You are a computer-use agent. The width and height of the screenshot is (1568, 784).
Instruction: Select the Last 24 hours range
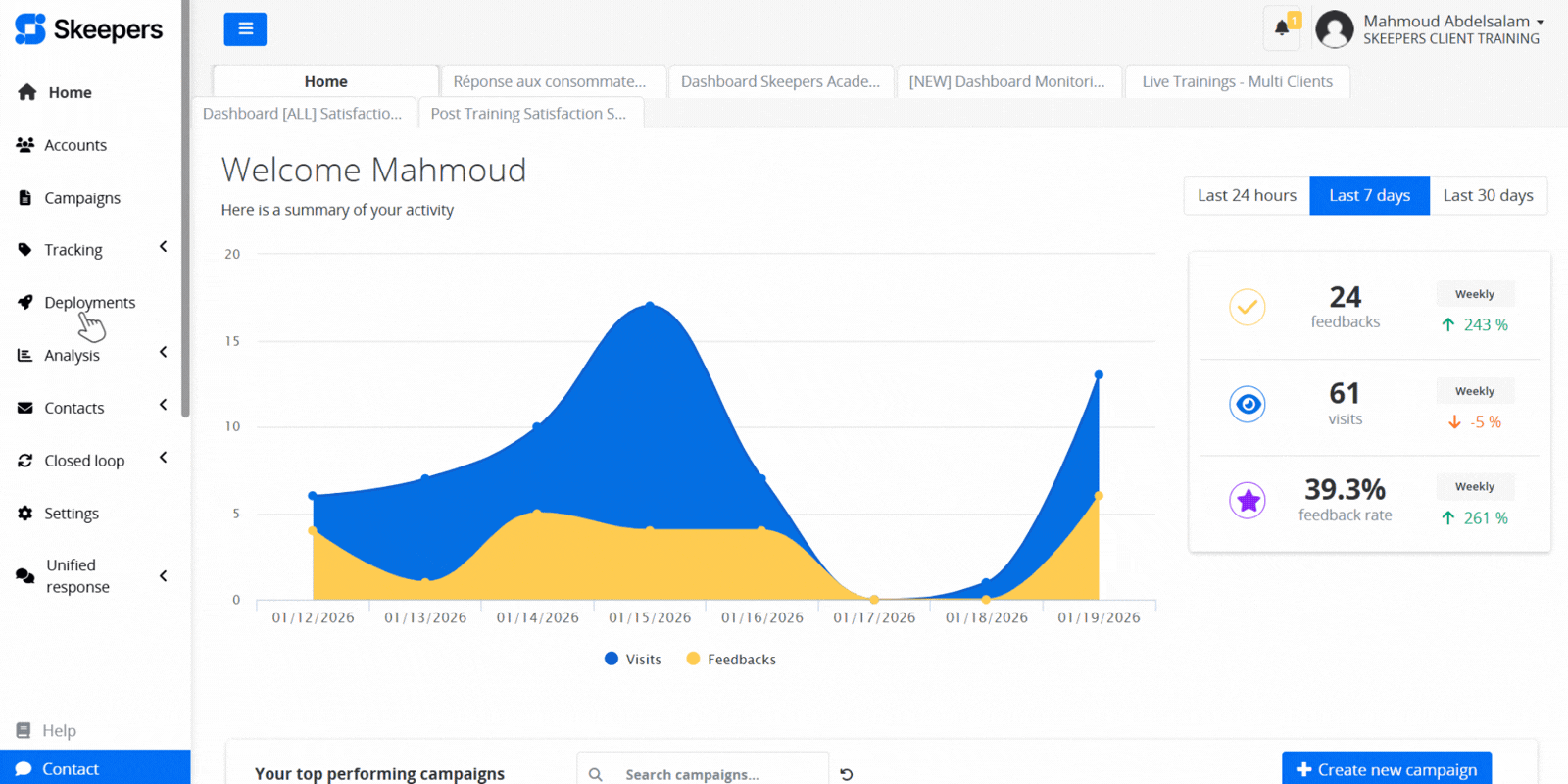click(x=1247, y=195)
